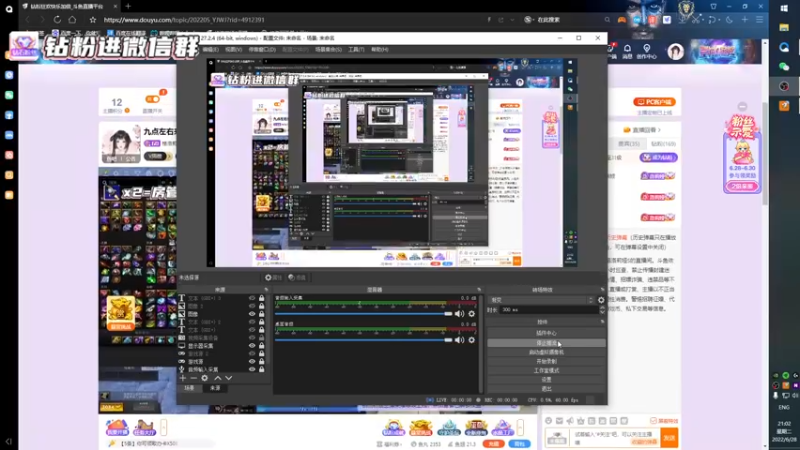Click the 时长 300 ms duration field
Screen dimensions: 800x450
point(548,310)
